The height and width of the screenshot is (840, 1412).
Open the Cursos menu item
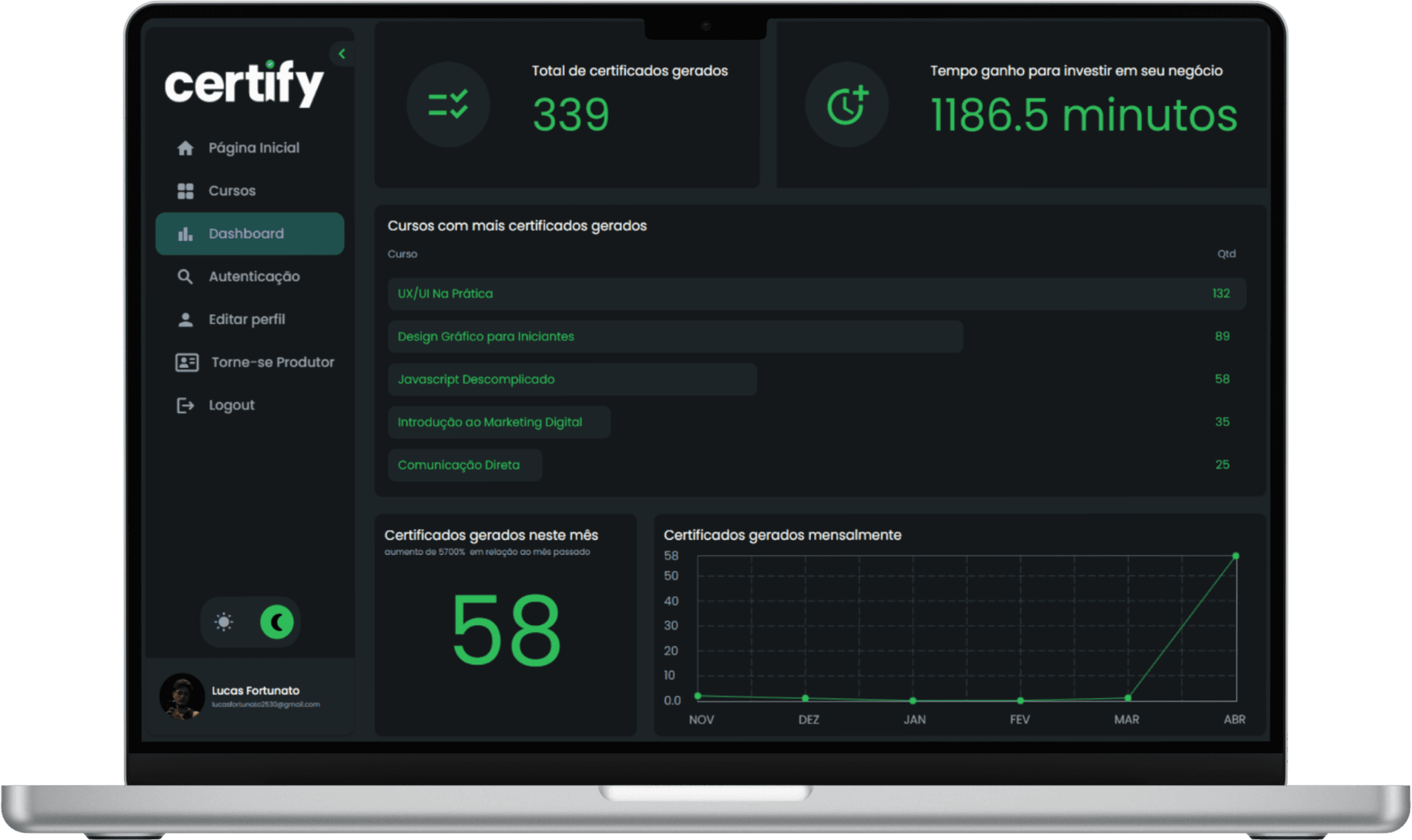tap(232, 191)
